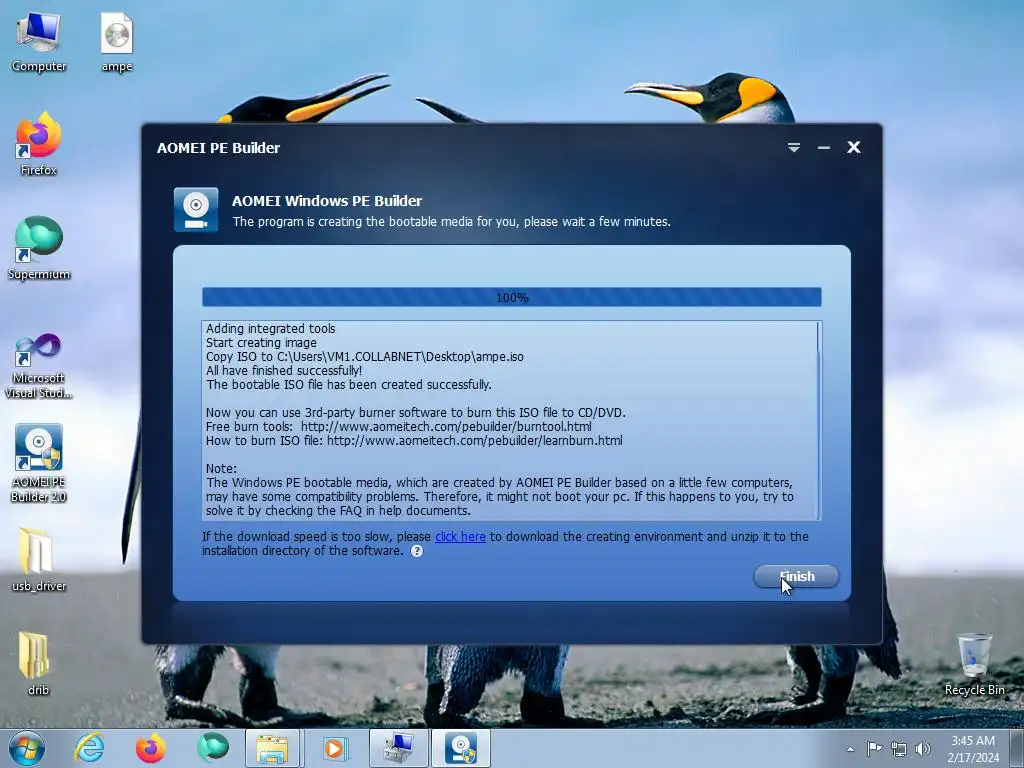Click the 'AOMEI Windows PE Builder' heading
The width and height of the screenshot is (1024, 768).
pyautogui.click(x=327, y=201)
